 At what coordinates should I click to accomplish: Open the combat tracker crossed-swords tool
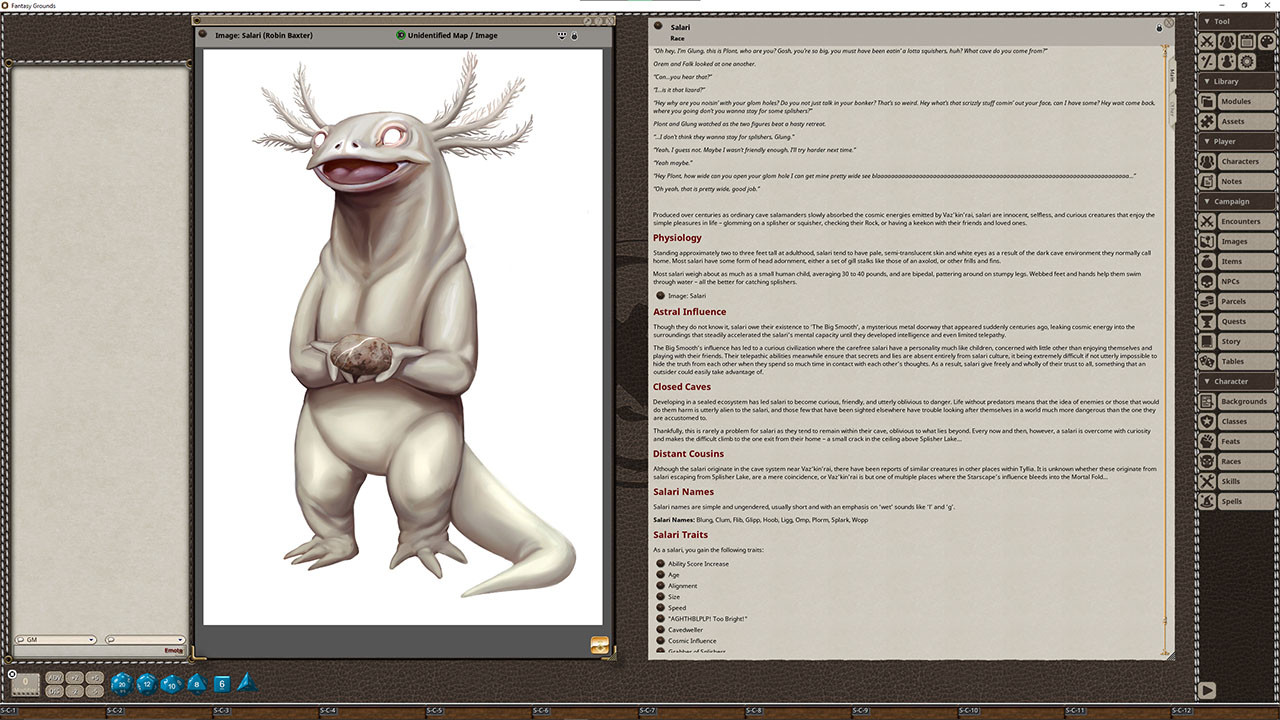pos(1208,42)
